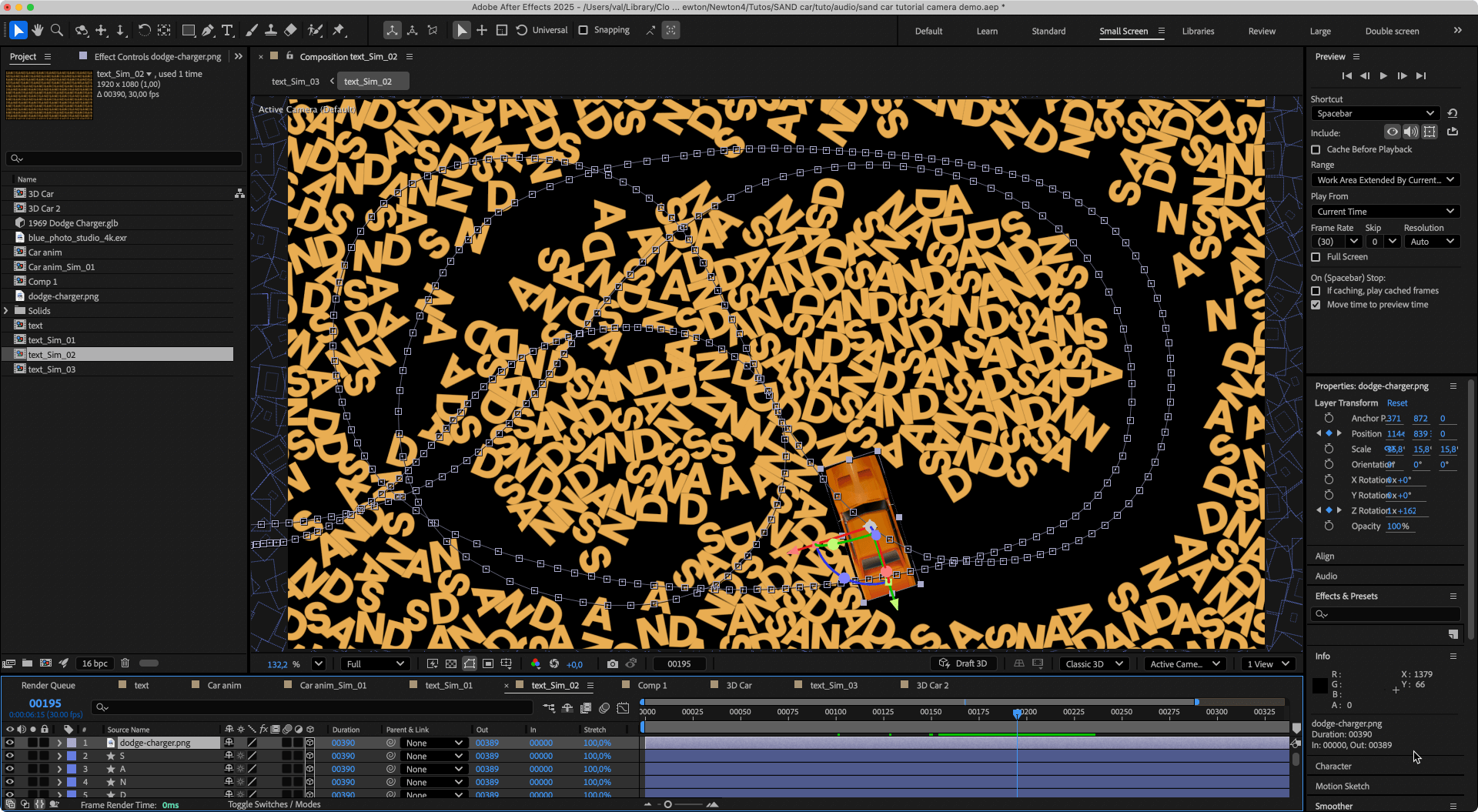
Task: Select the Pen tool
Action: click(208, 31)
